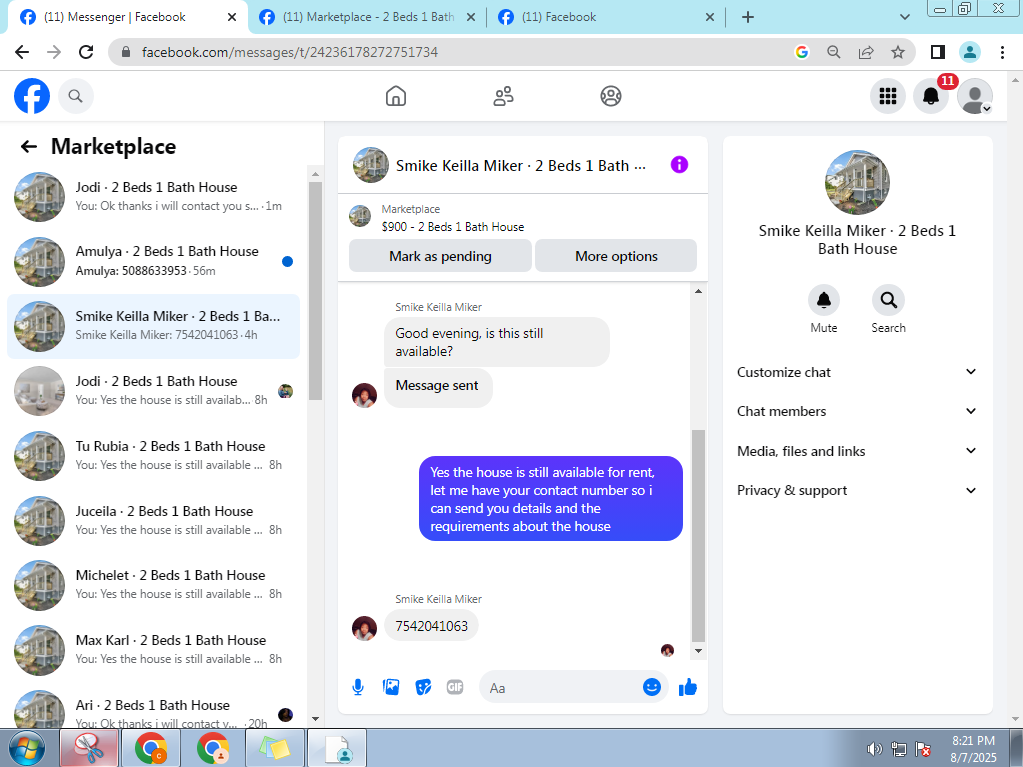
Task: Open the Facebook search magnifier
Action: pyautogui.click(x=76, y=96)
